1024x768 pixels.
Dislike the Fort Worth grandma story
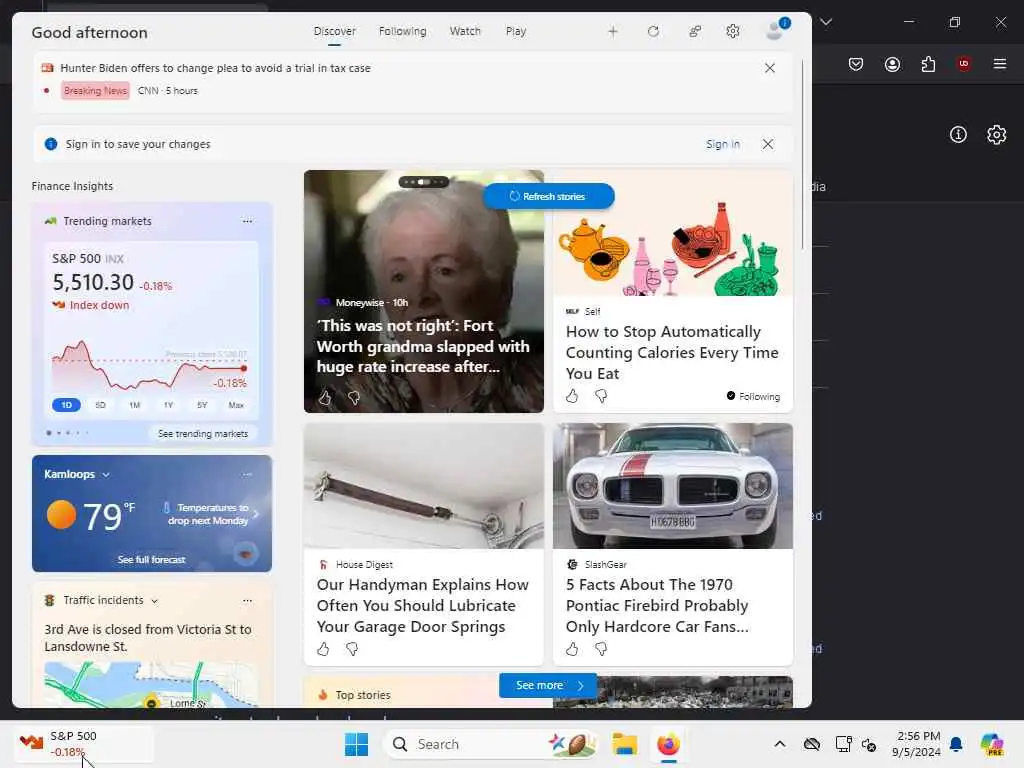(x=354, y=397)
